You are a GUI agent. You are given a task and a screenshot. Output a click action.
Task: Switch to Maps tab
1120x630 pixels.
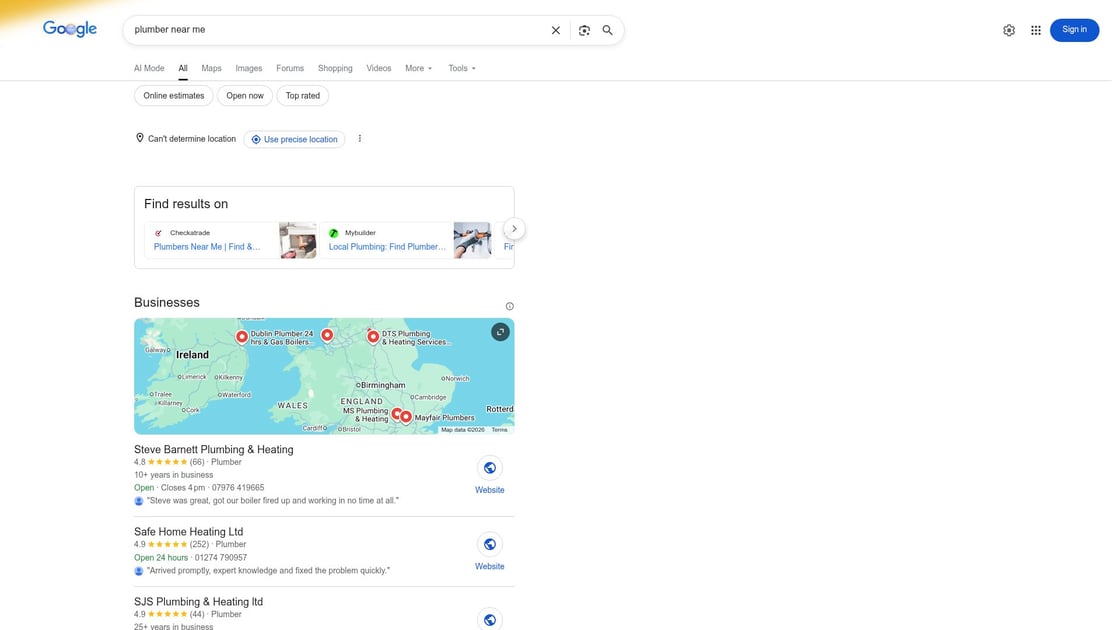tap(211, 69)
